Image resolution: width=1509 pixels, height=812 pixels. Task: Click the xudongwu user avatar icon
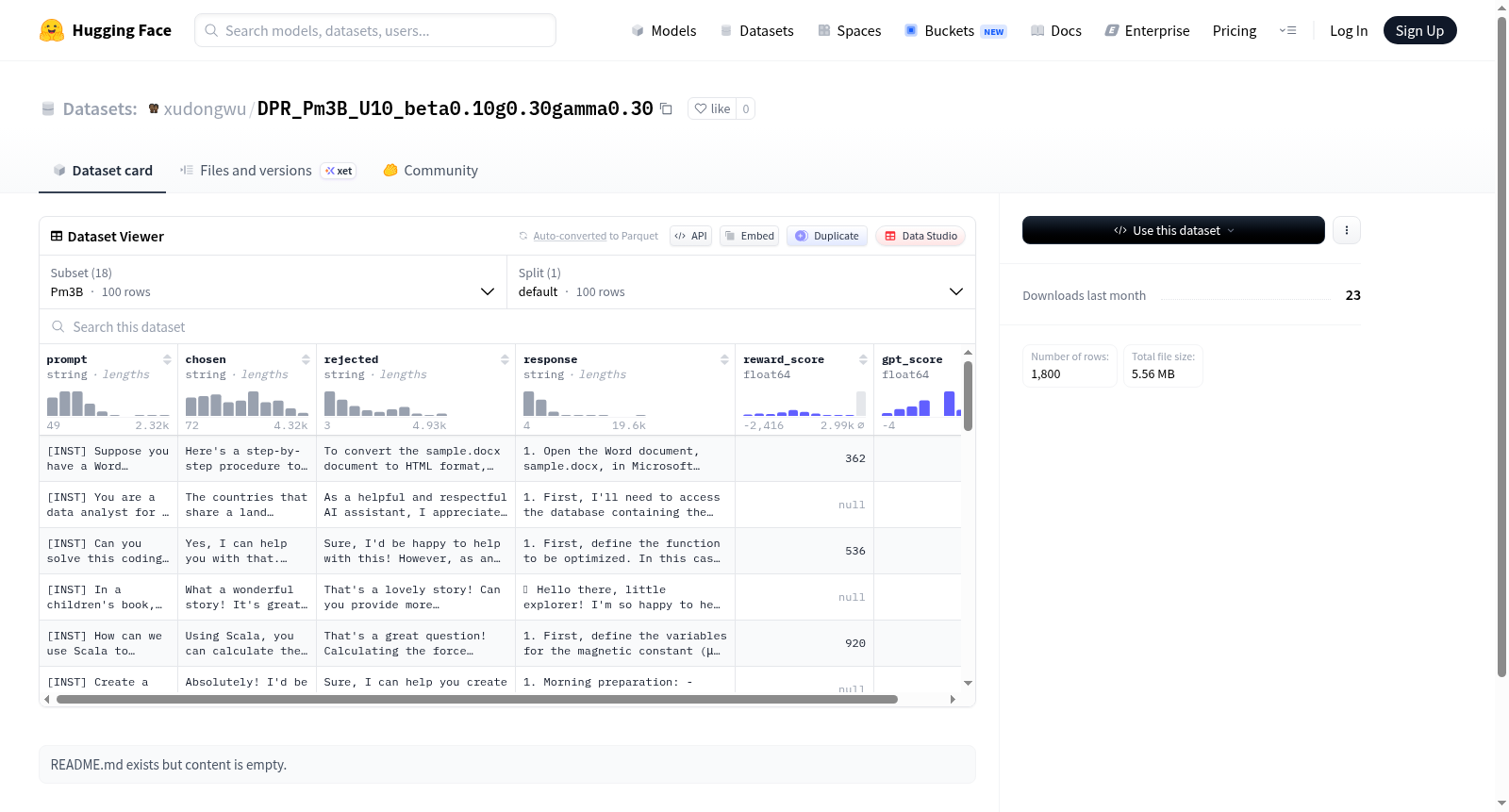point(154,108)
